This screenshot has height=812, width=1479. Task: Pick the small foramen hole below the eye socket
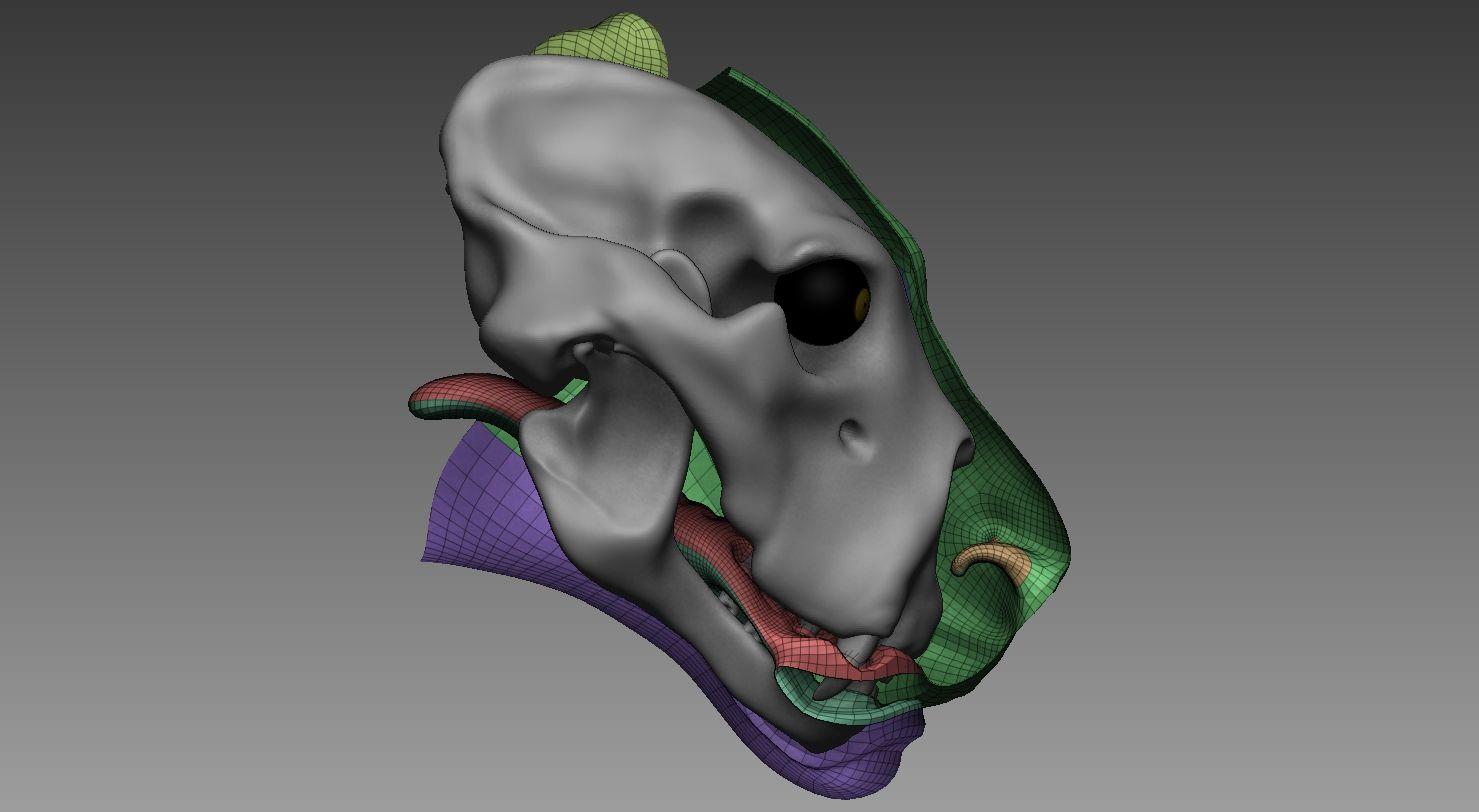[853, 433]
